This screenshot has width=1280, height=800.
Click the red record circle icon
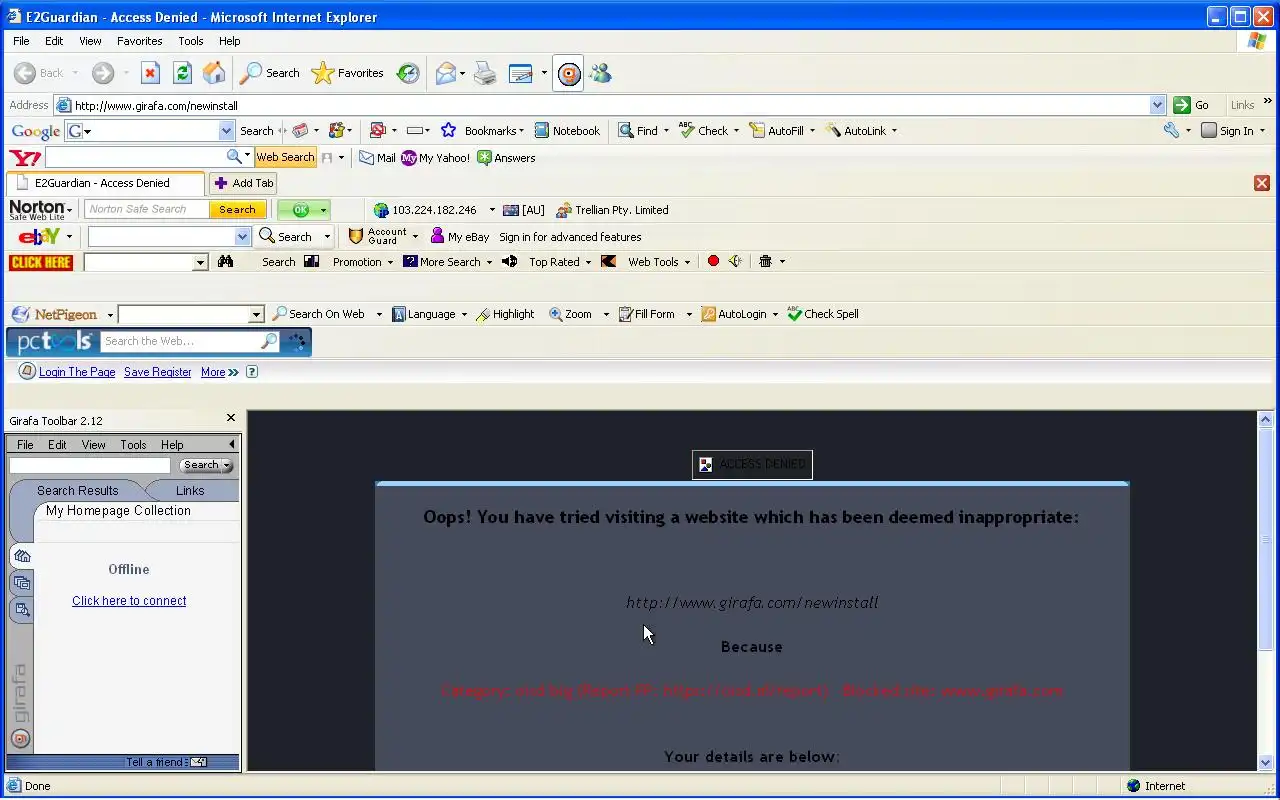pyautogui.click(x=713, y=262)
